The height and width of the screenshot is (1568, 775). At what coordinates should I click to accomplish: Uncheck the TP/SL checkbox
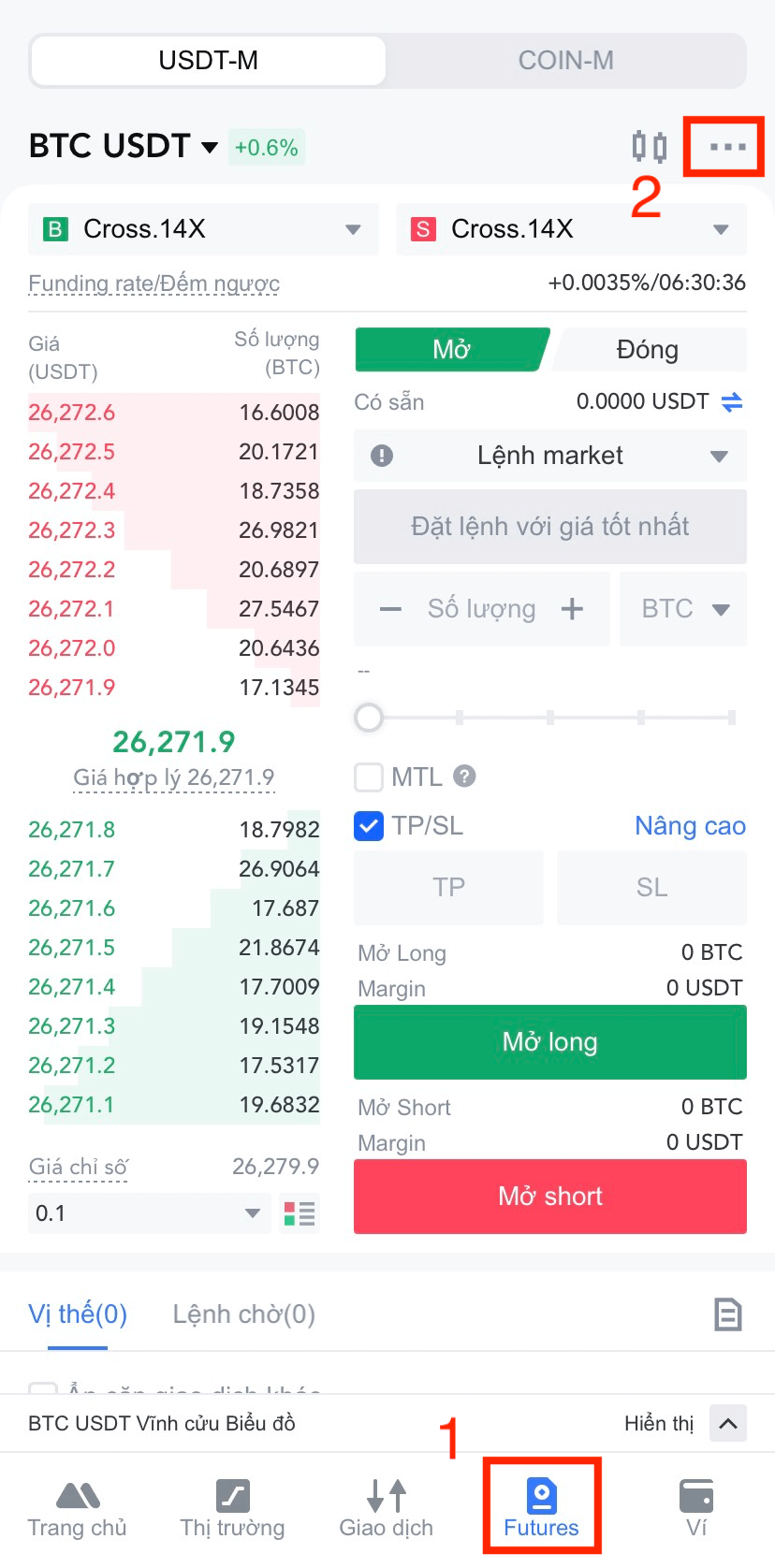pos(369,826)
